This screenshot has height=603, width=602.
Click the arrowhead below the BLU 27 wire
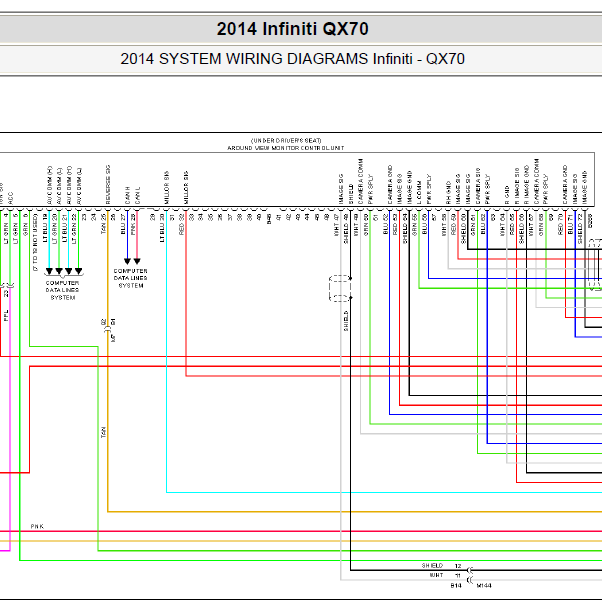pyautogui.click(x=127, y=261)
